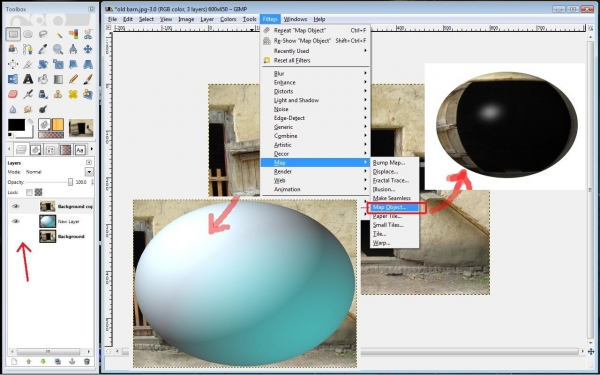Expand the Distorts filters submenu

point(315,91)
